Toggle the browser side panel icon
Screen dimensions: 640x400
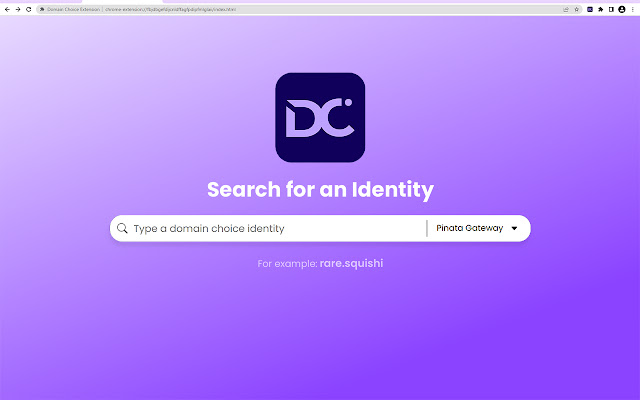pos(611,9)
